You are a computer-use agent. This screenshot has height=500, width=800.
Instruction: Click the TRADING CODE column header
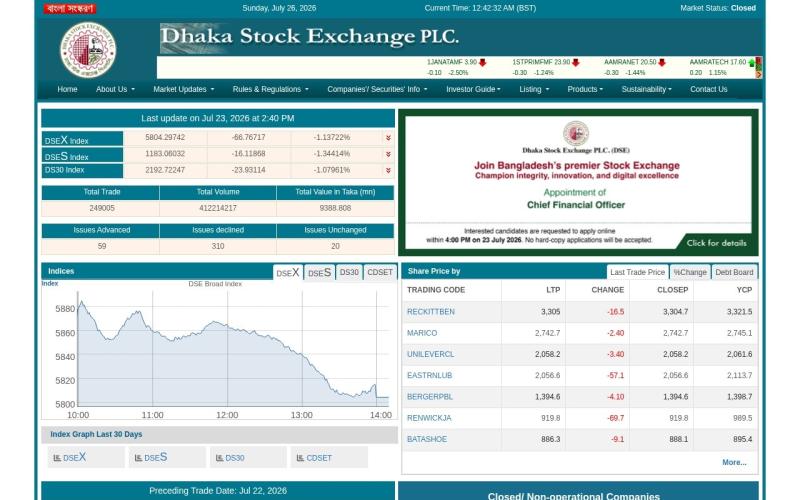point(436,290)
